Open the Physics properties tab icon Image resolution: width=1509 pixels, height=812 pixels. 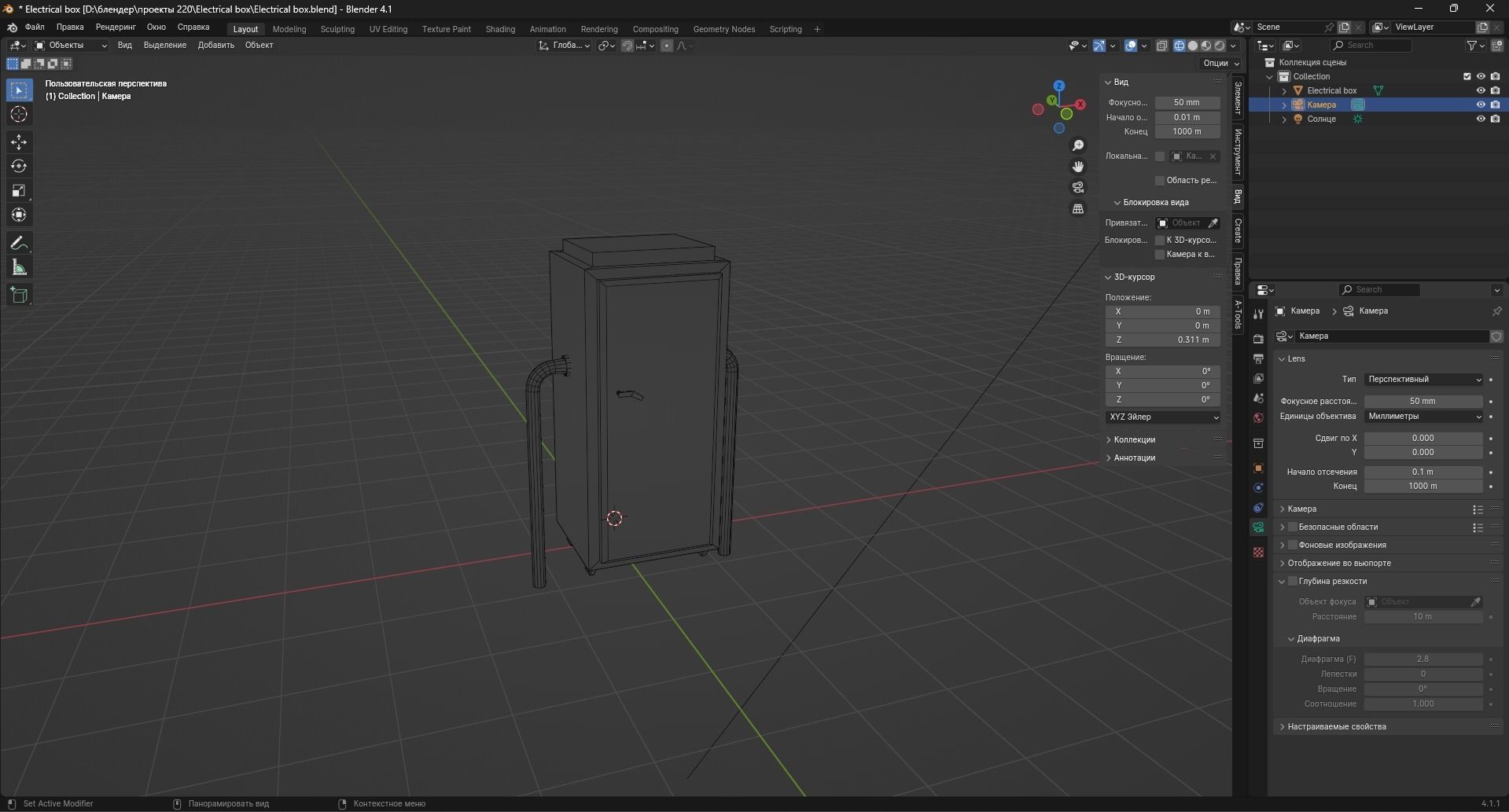pos(1258,487)
